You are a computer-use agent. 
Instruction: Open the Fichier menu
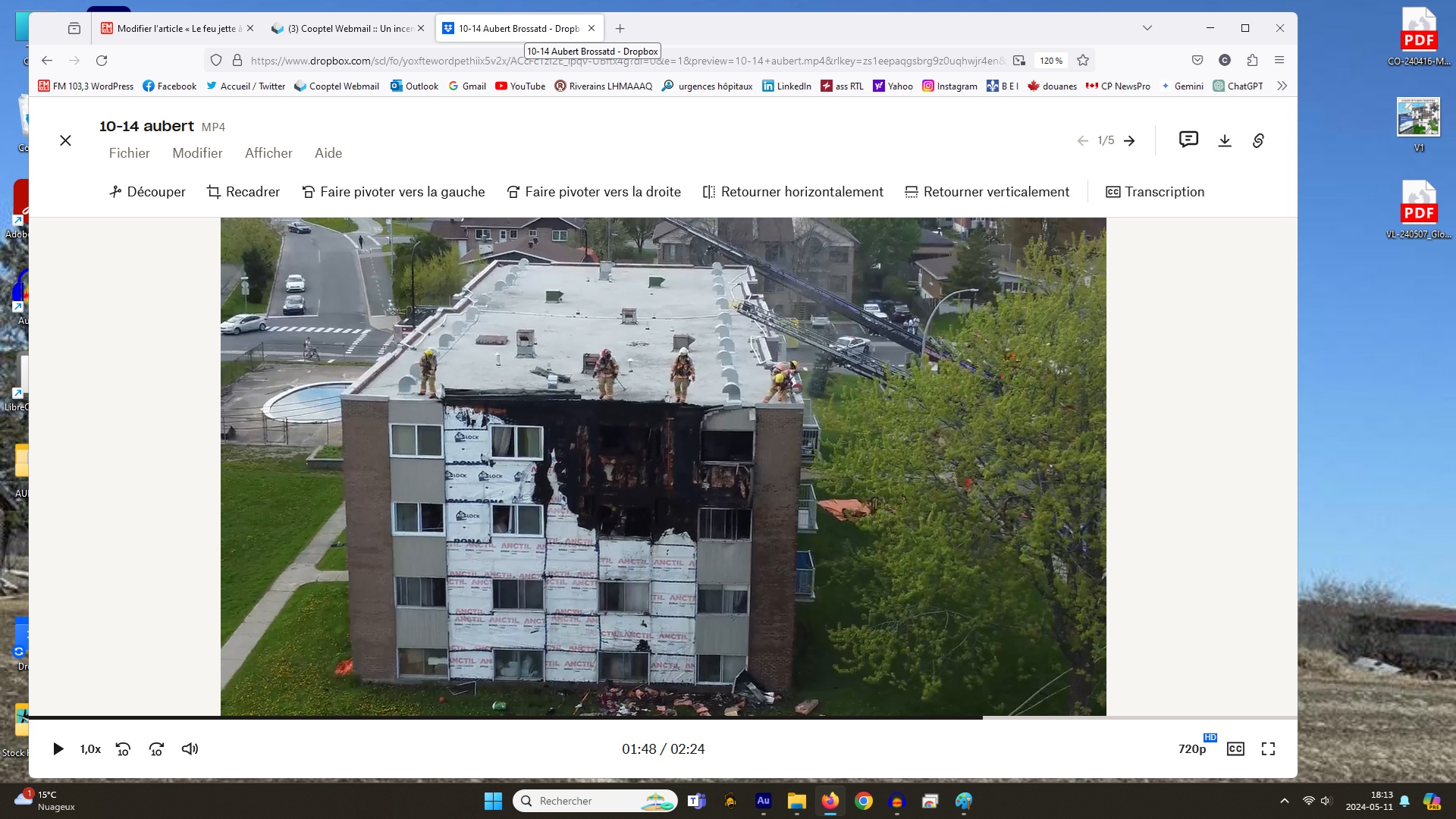click(x=129, y=153)
